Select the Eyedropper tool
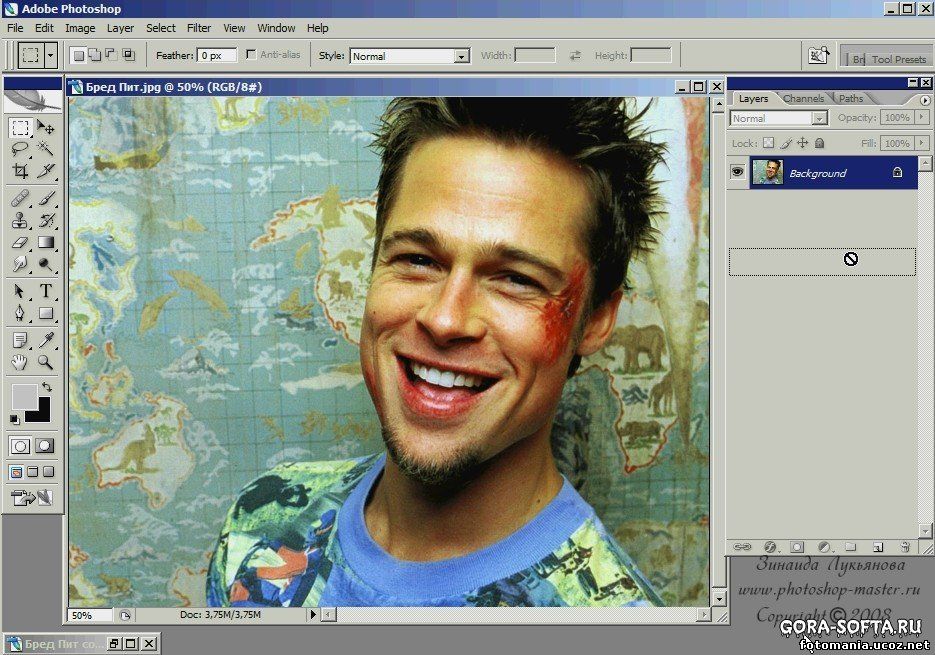Image resolution: width=935 pixels, height=655 pixels. click(x=46, y=341)
